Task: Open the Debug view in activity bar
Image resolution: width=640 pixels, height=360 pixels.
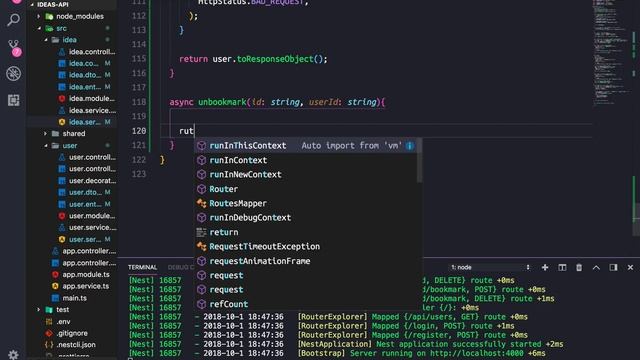Action: point(13,73)
